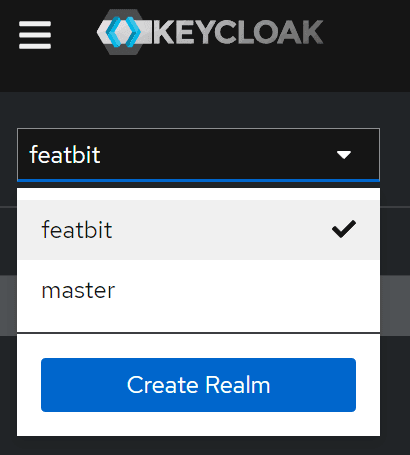Choose the master entry in the realm dropdown
The height and width of the screenshot is (455, 410).
click(198, 290)
